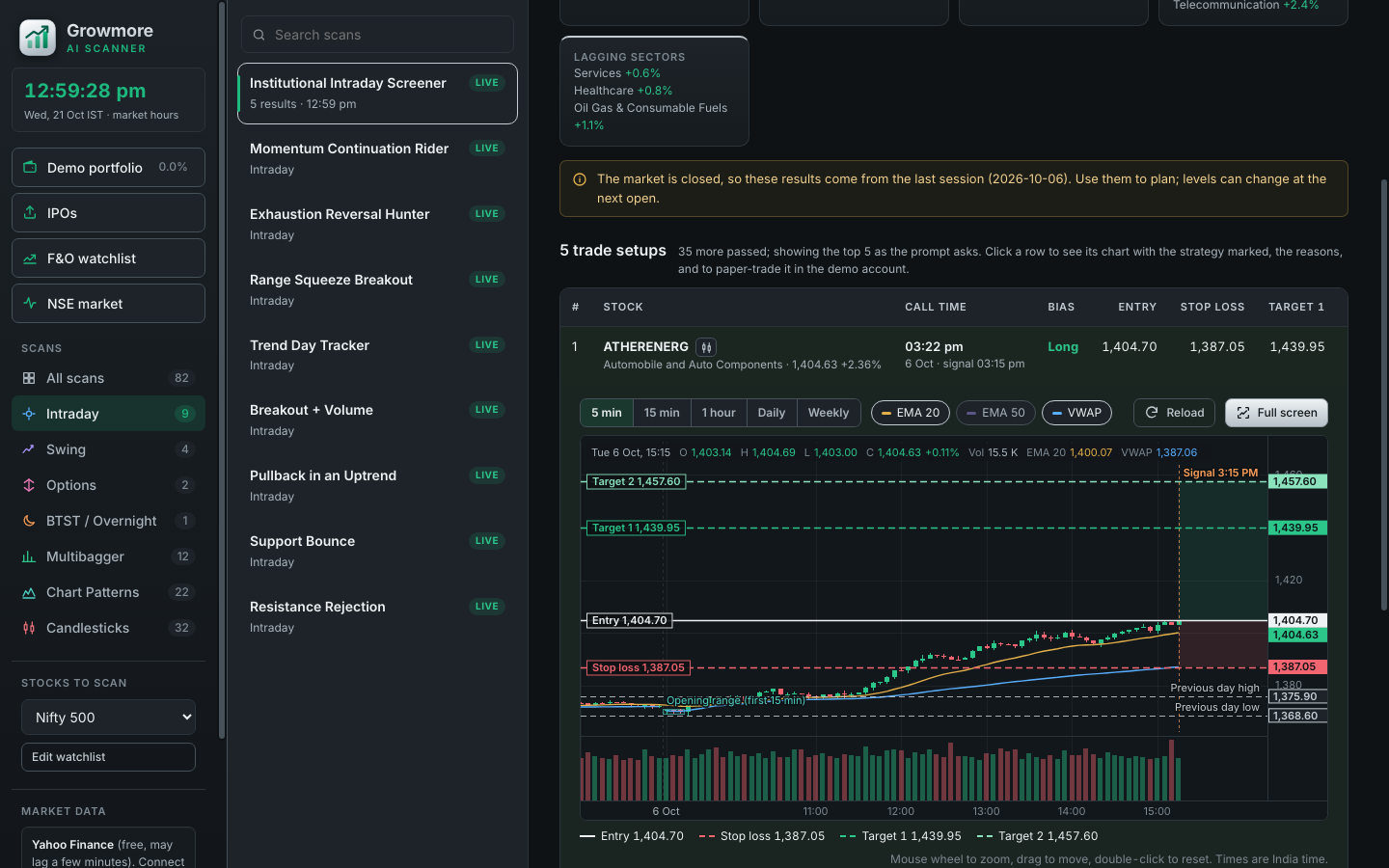Open the Momentum Continuation Rider scan

377,159
